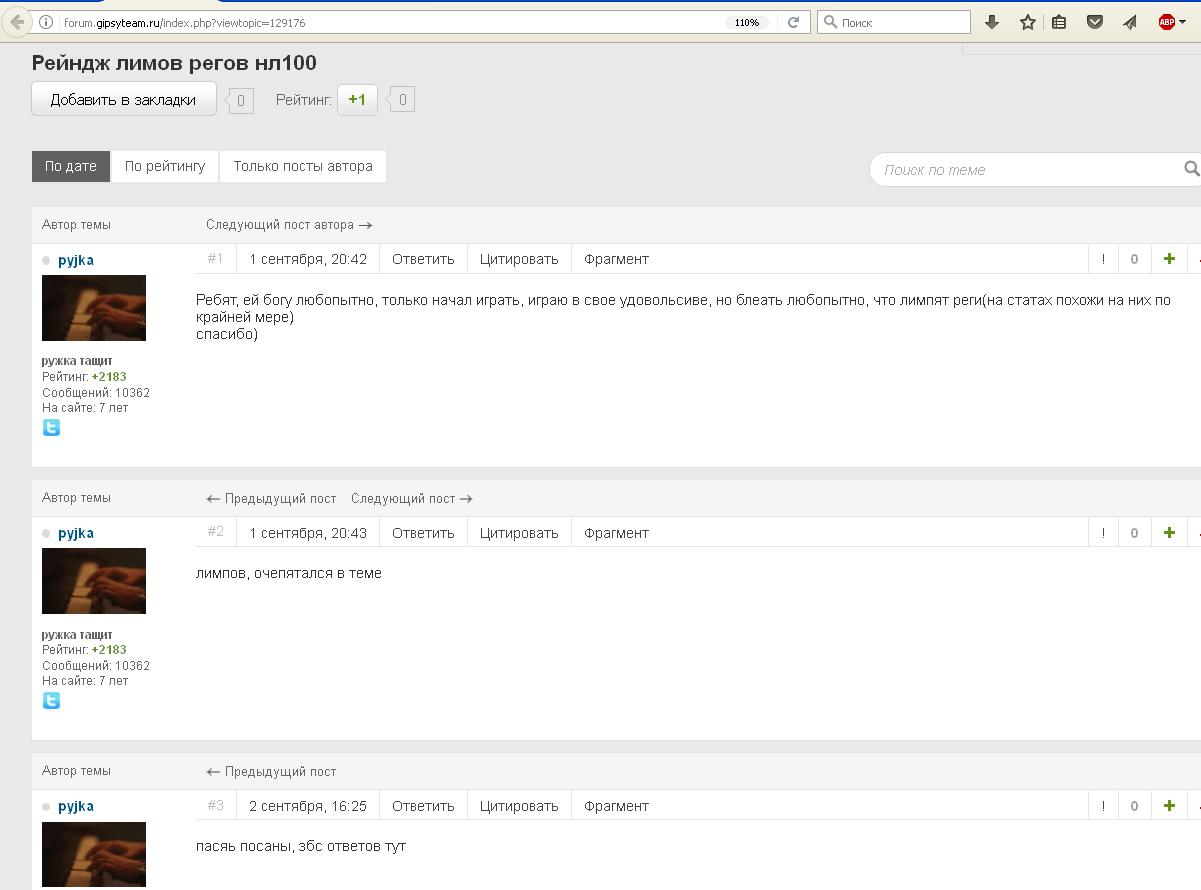Go to Следующий пост link above post #2
This screenshot has width=1201, height=890.
(x=412, y=498)
